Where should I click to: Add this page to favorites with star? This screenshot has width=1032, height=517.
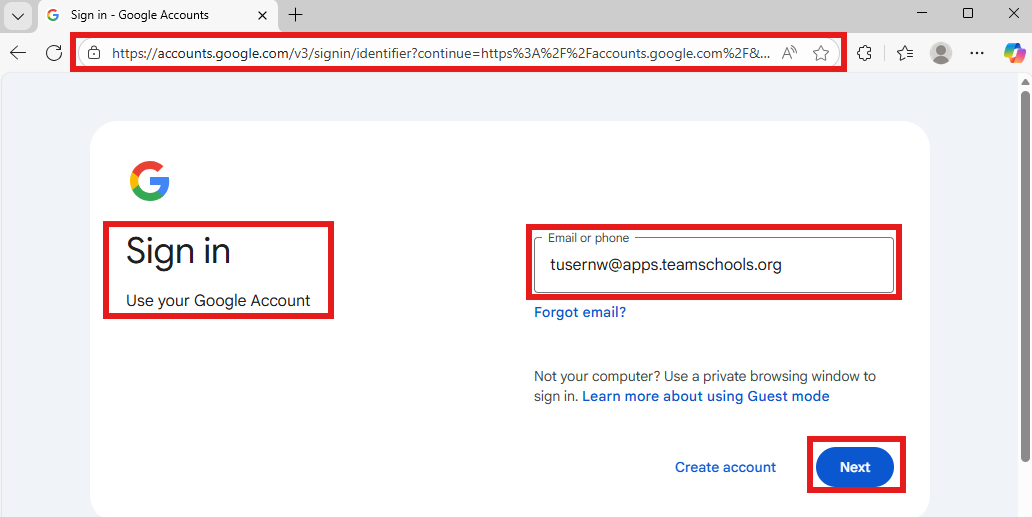(x=821, y=53)
